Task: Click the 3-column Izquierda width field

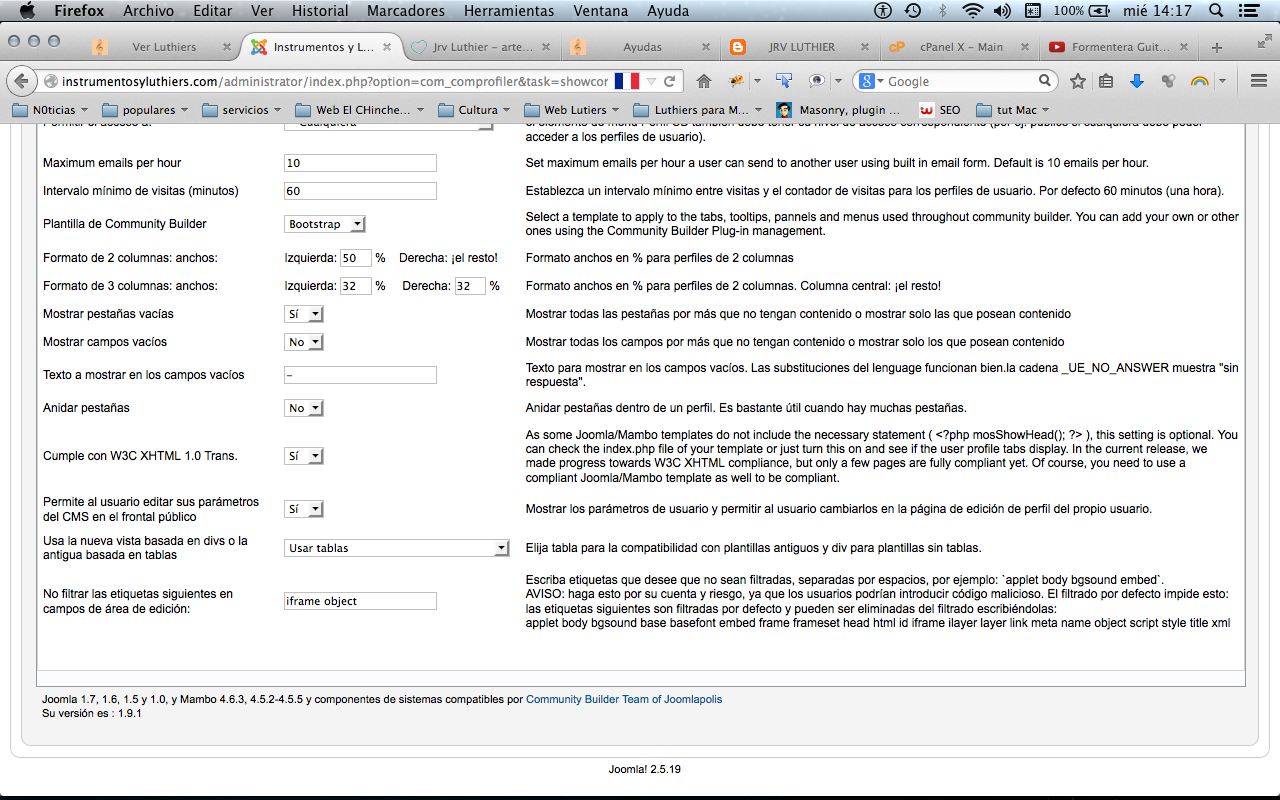Action: click(x=356, y=286)
